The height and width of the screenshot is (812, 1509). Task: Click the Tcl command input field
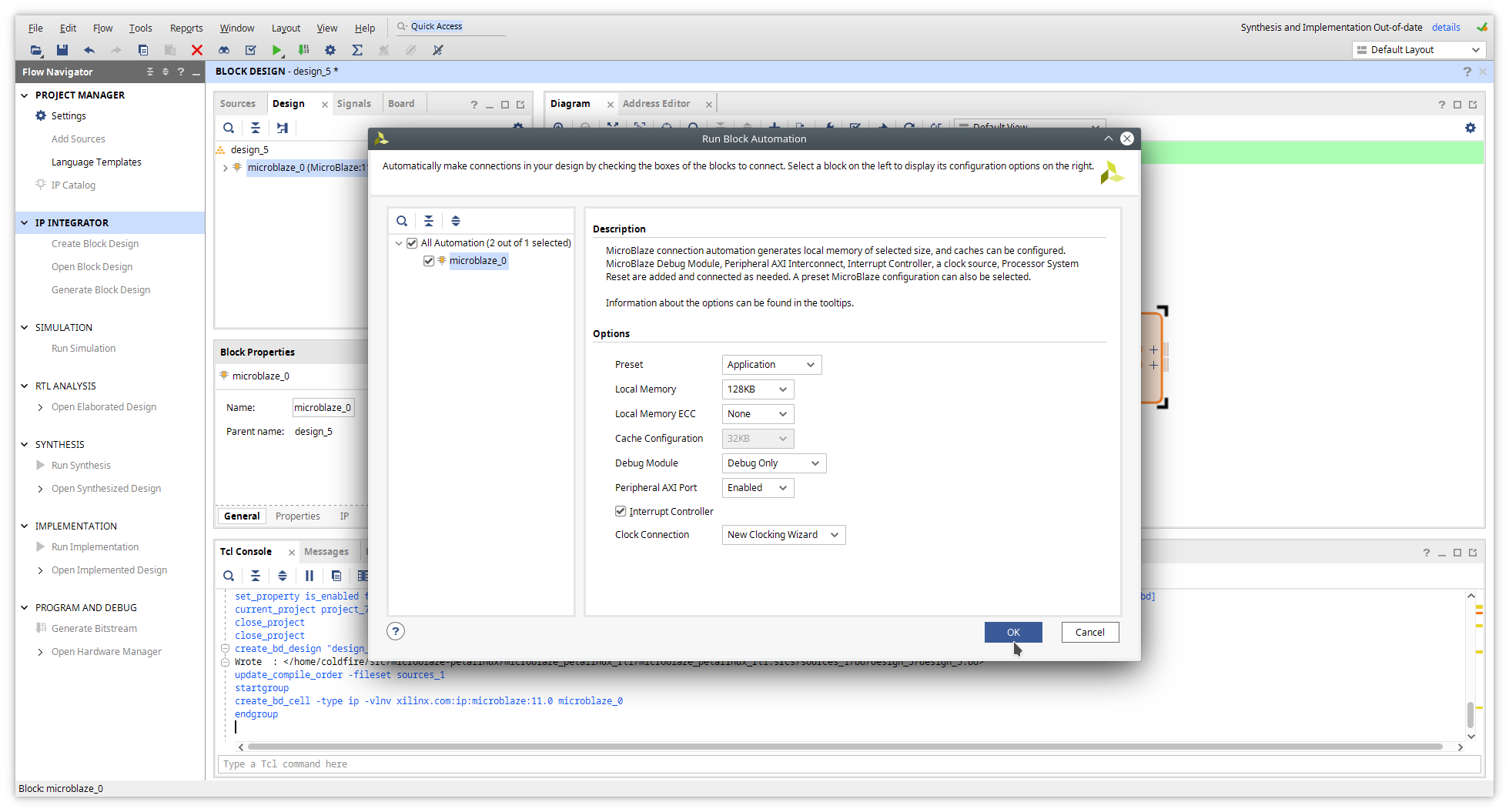click(x=849, y=764)
